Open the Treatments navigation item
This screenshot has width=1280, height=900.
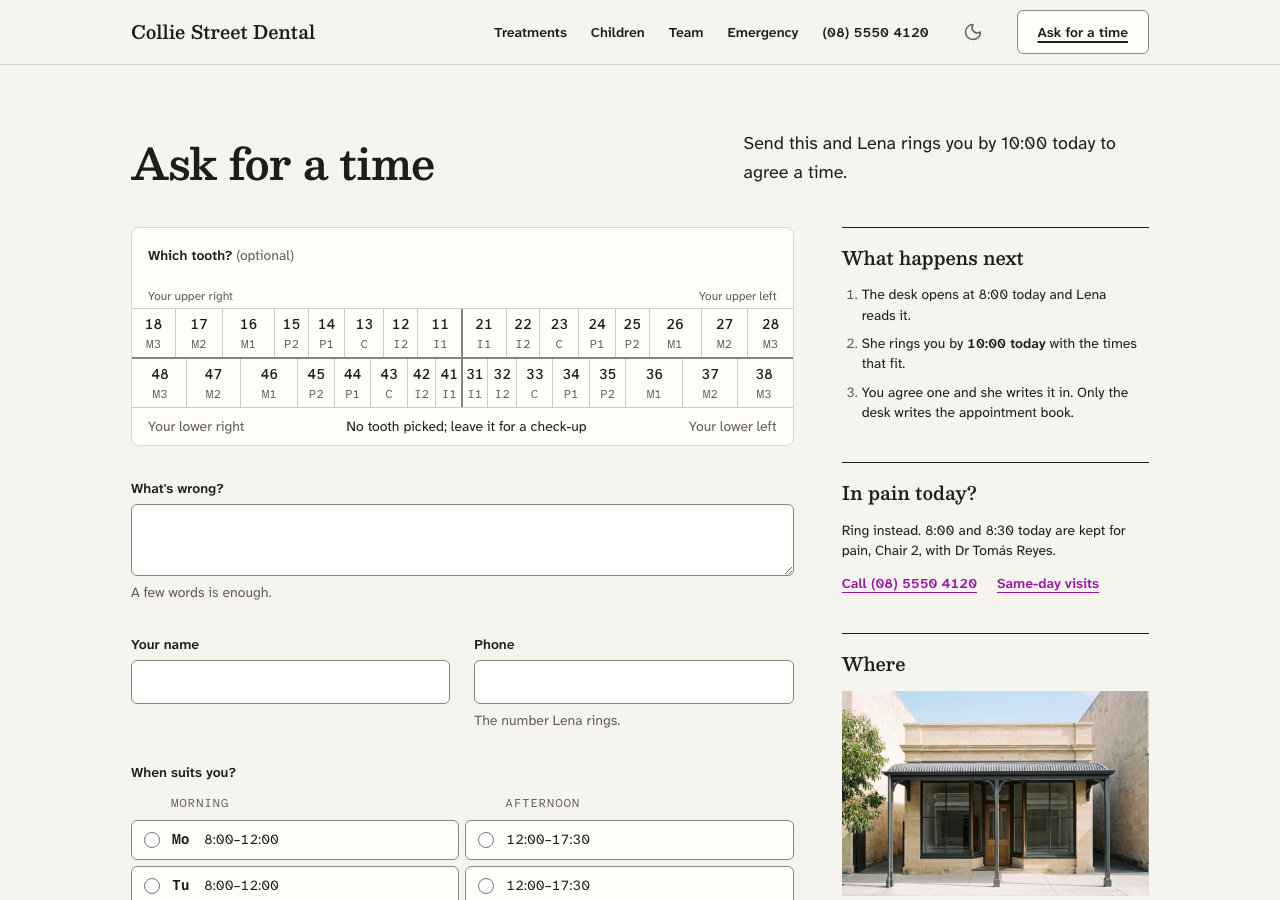pos(530,32)
